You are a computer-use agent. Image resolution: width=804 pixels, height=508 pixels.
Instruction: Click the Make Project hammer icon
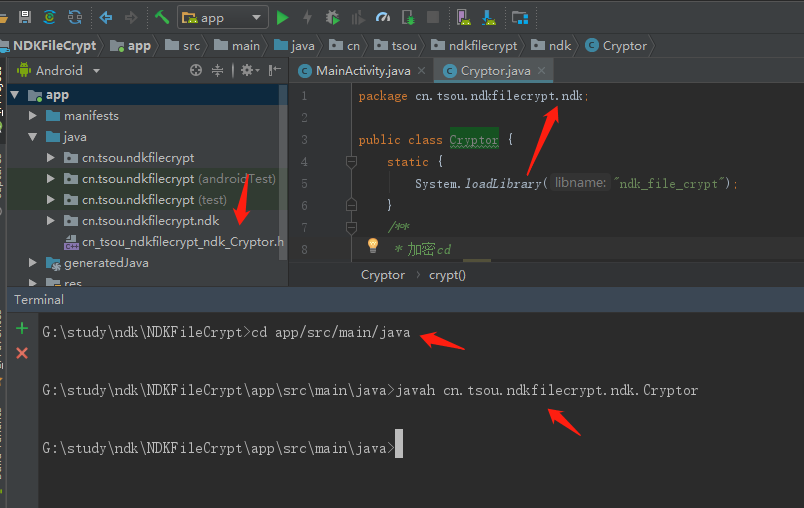[162, 17]
